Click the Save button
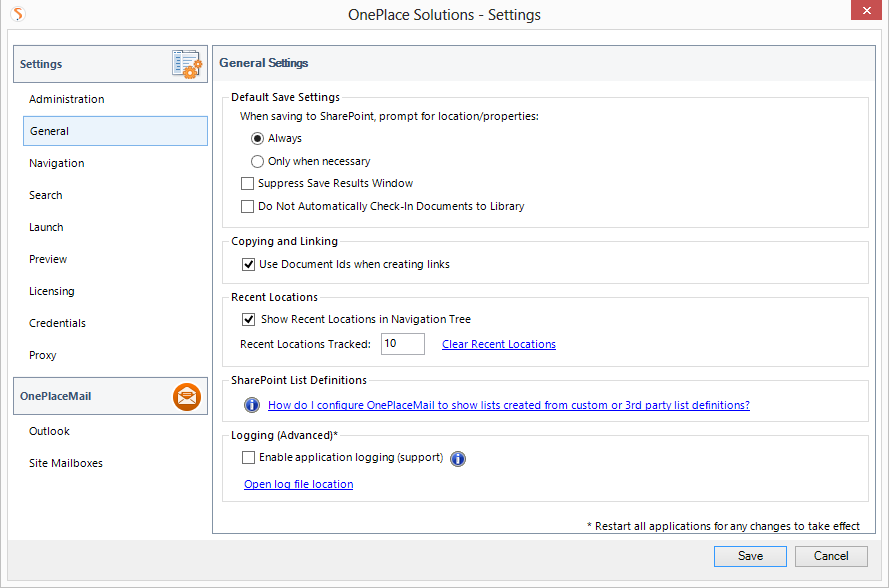Screen dimensions: 889x588 [750, 556]
